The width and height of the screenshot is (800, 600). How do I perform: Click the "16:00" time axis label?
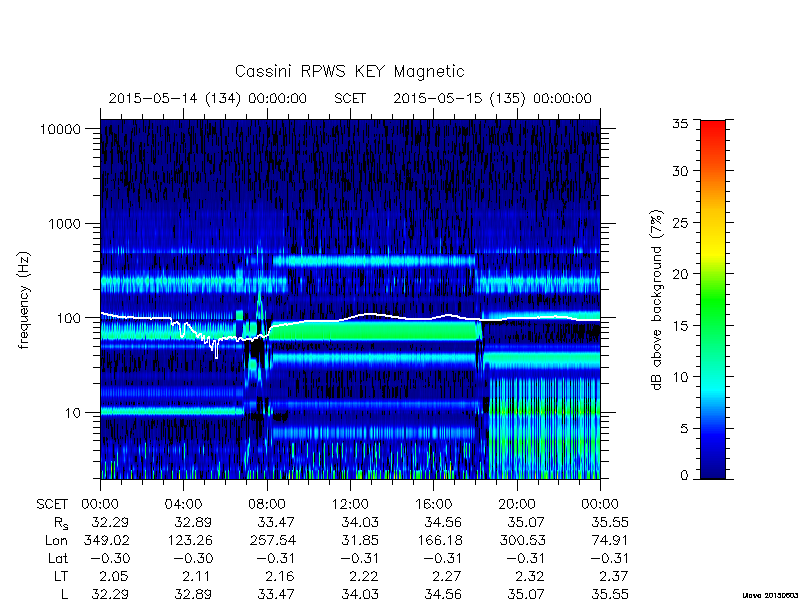click(x=434, y=504)
